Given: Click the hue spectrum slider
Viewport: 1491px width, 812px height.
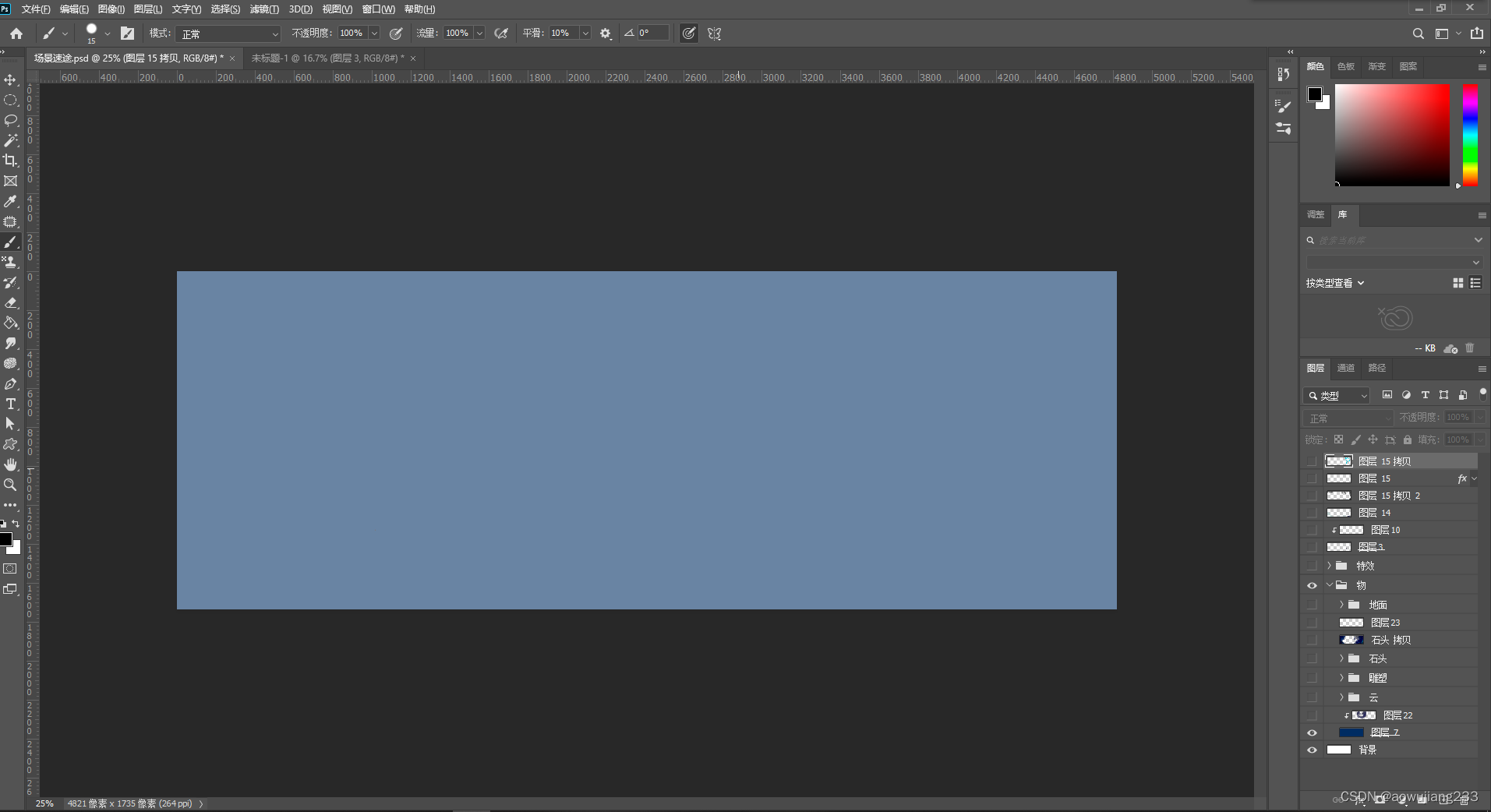Looking at the screenshot, I should 1470,135.
